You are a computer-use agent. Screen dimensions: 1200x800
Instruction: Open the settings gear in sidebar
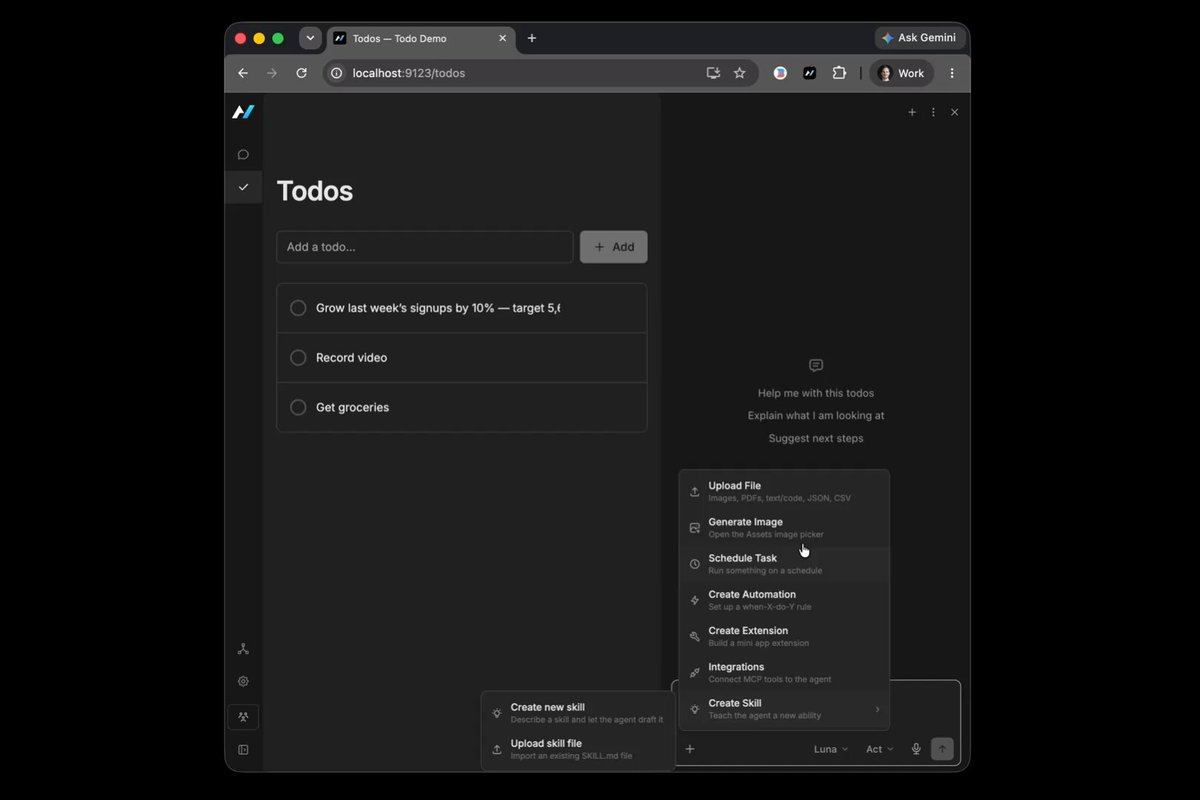pyautogui.click(x=243, y=681)
